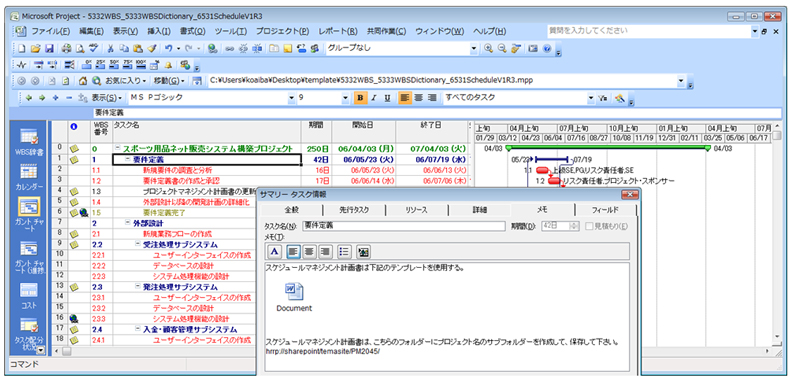
Task: Open task notes via yellow note icon
Action: (x=287, y=49)
